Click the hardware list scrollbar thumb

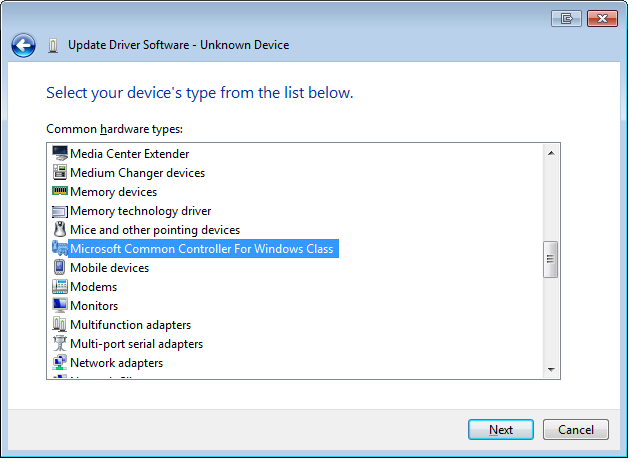[550, 259]
